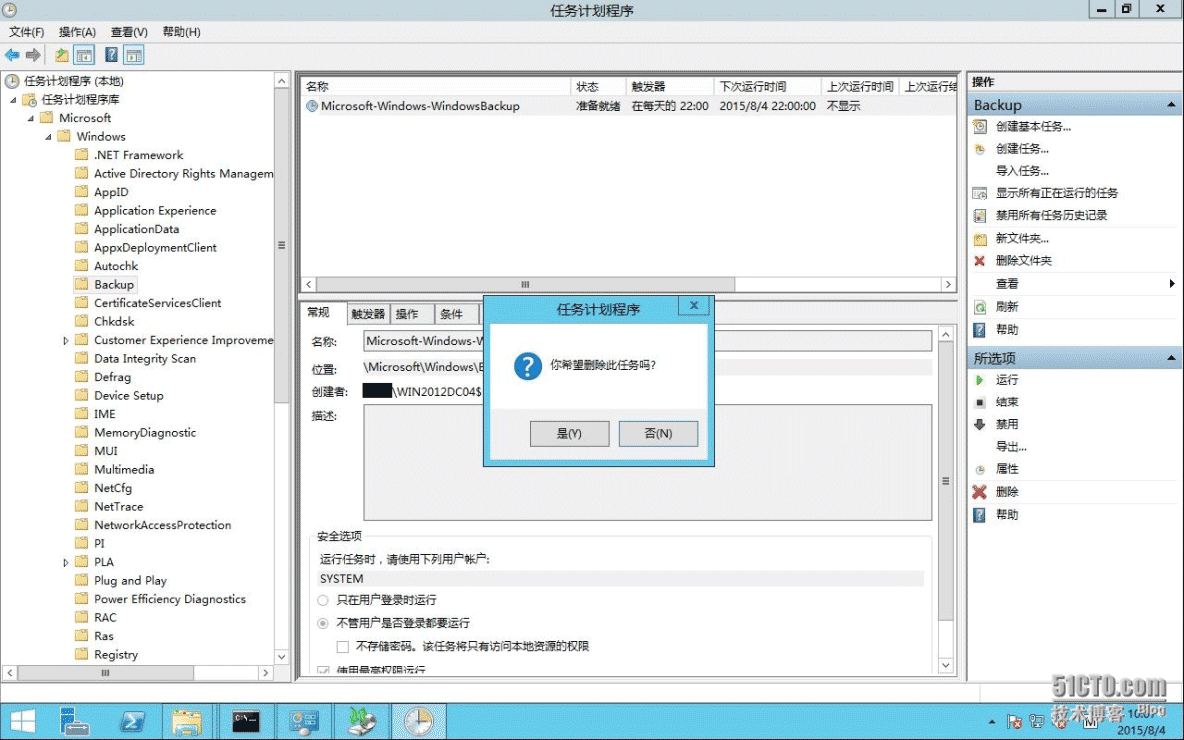
Task: Open the Windows Start button
Action: [x=23, y=721]
